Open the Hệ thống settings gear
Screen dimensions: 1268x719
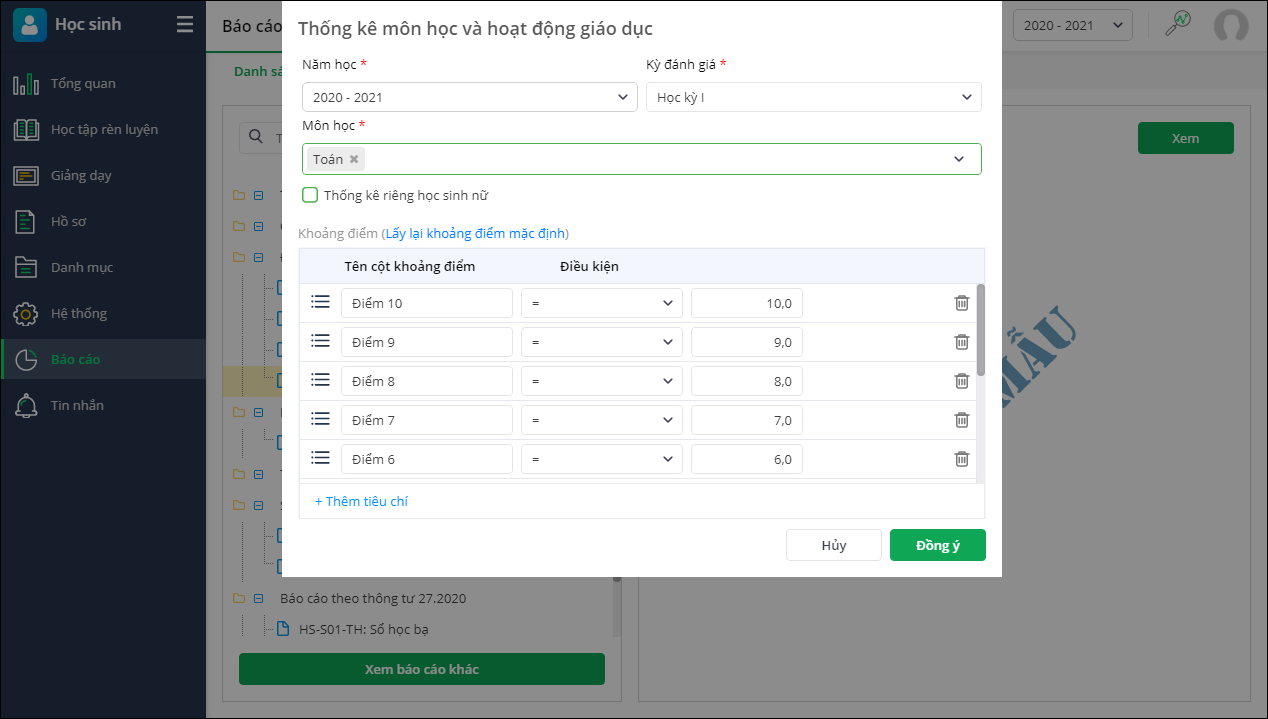[x=26, y=314]
